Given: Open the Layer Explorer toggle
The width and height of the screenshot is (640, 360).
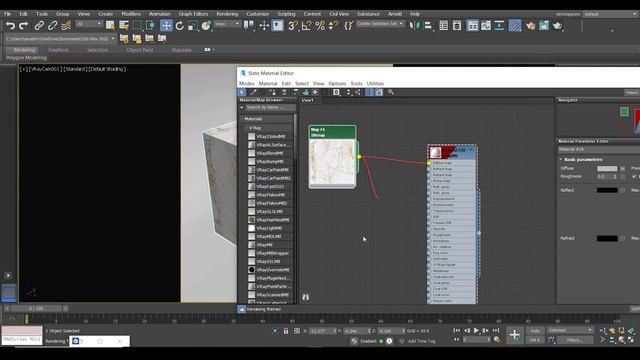Looking at the screenshot, I should [x=457, y=26].
